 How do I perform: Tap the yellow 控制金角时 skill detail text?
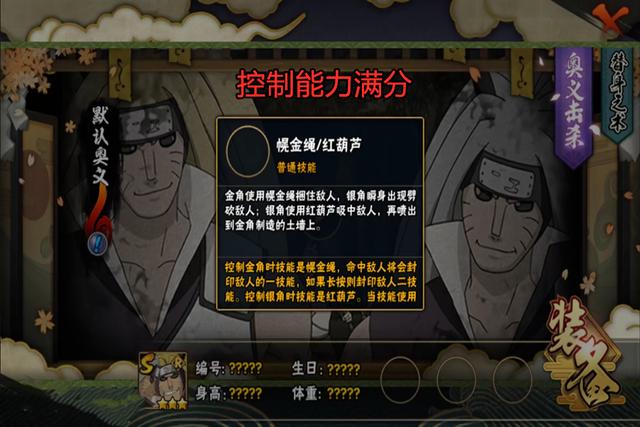tap(321, 282)
